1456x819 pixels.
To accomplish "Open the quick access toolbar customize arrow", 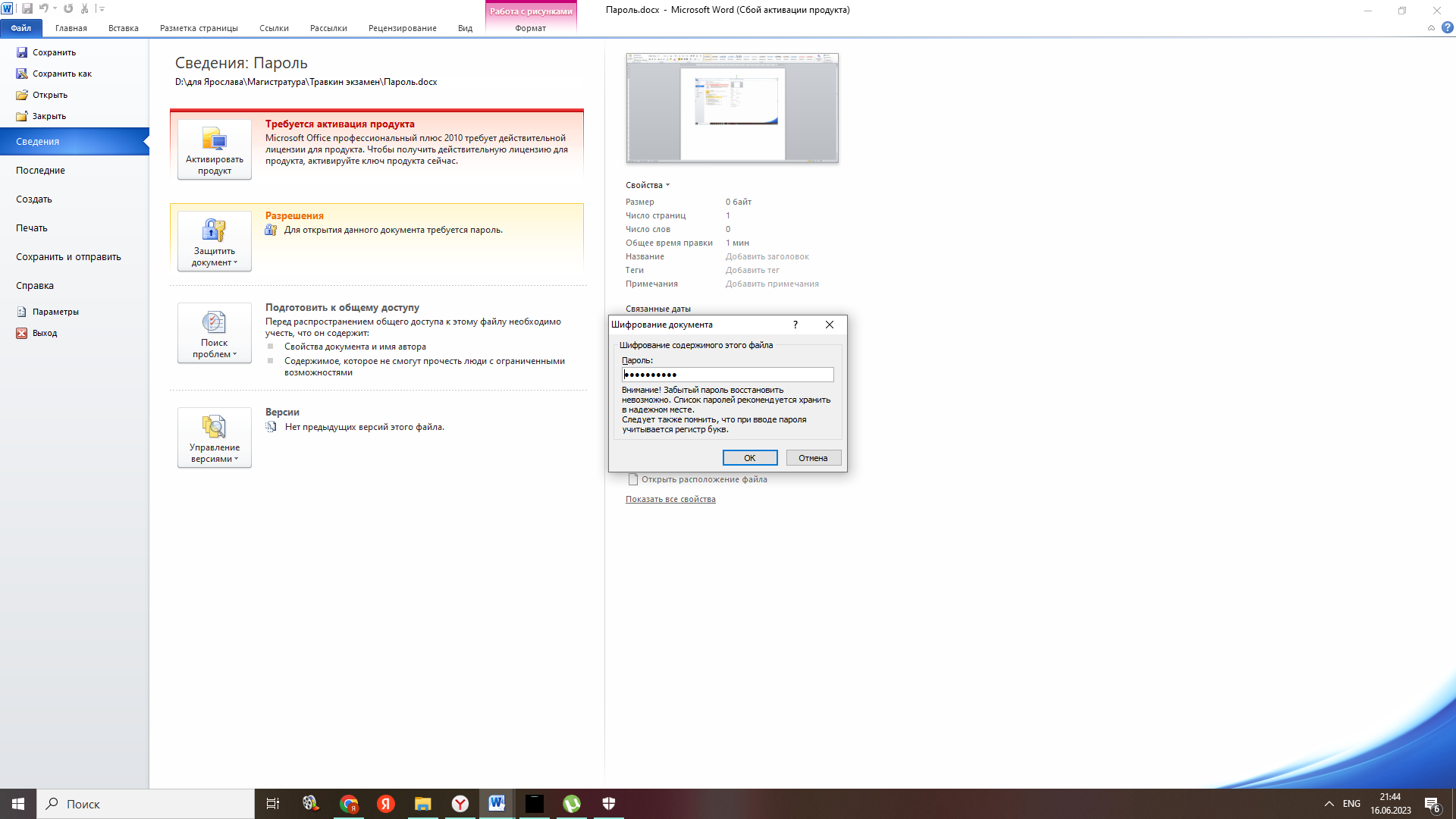I will point(102,9).
